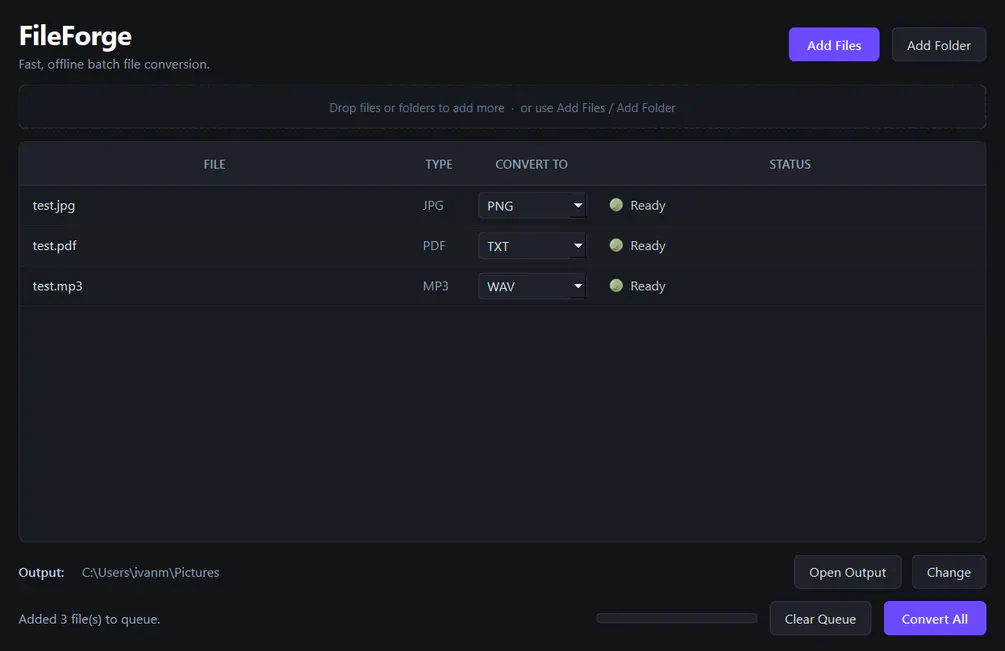Click the Ready status text for test.jpg
Viewport: 1005px width, 651px height.
(647, 206)
